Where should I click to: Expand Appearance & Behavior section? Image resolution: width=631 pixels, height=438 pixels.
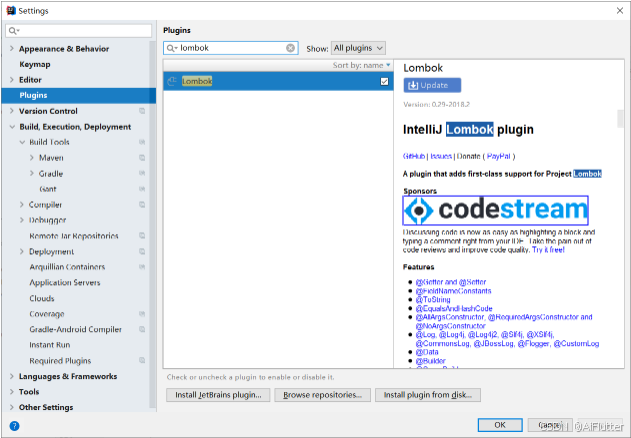[12, 48]
